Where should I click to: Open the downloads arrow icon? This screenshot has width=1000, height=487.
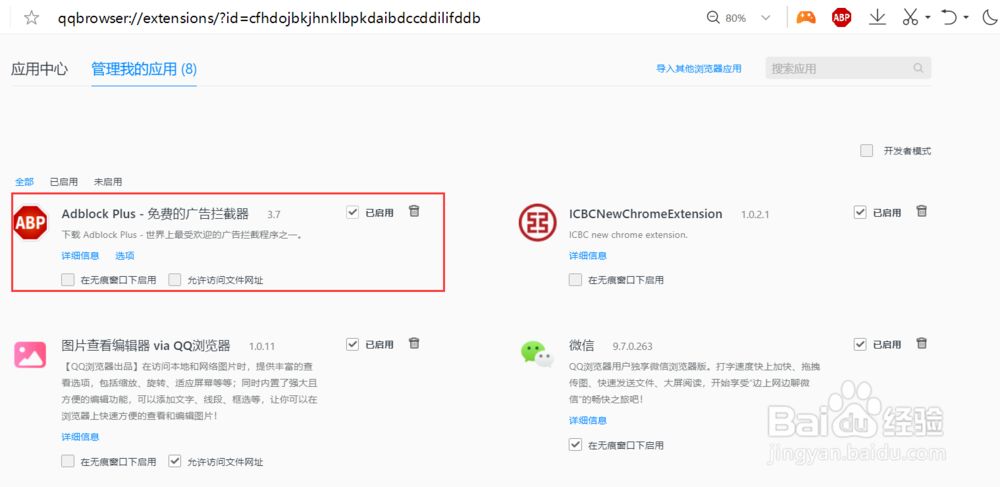pos(878,17)
